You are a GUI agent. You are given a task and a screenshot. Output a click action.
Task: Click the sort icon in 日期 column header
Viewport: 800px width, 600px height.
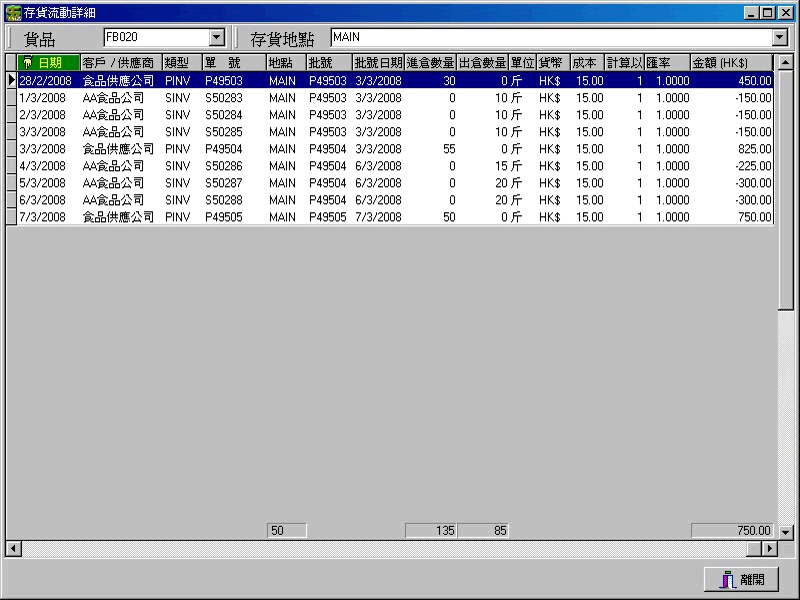tap(27, 63)
